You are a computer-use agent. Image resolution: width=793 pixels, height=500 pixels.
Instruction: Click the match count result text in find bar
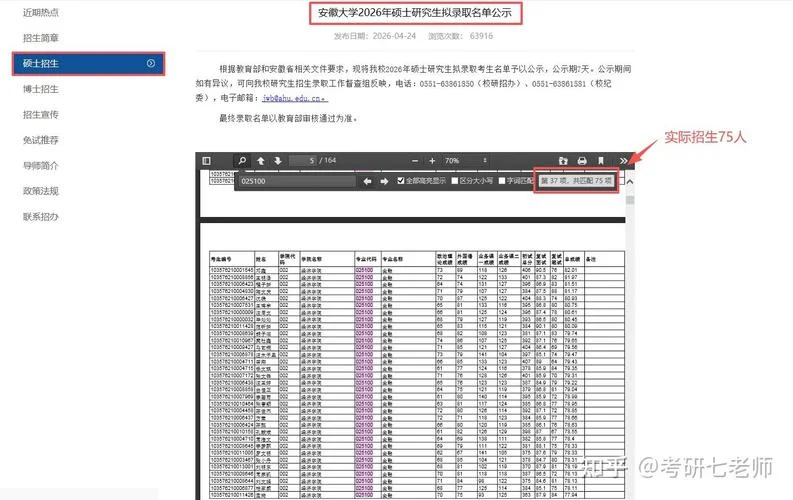point(576,180)
